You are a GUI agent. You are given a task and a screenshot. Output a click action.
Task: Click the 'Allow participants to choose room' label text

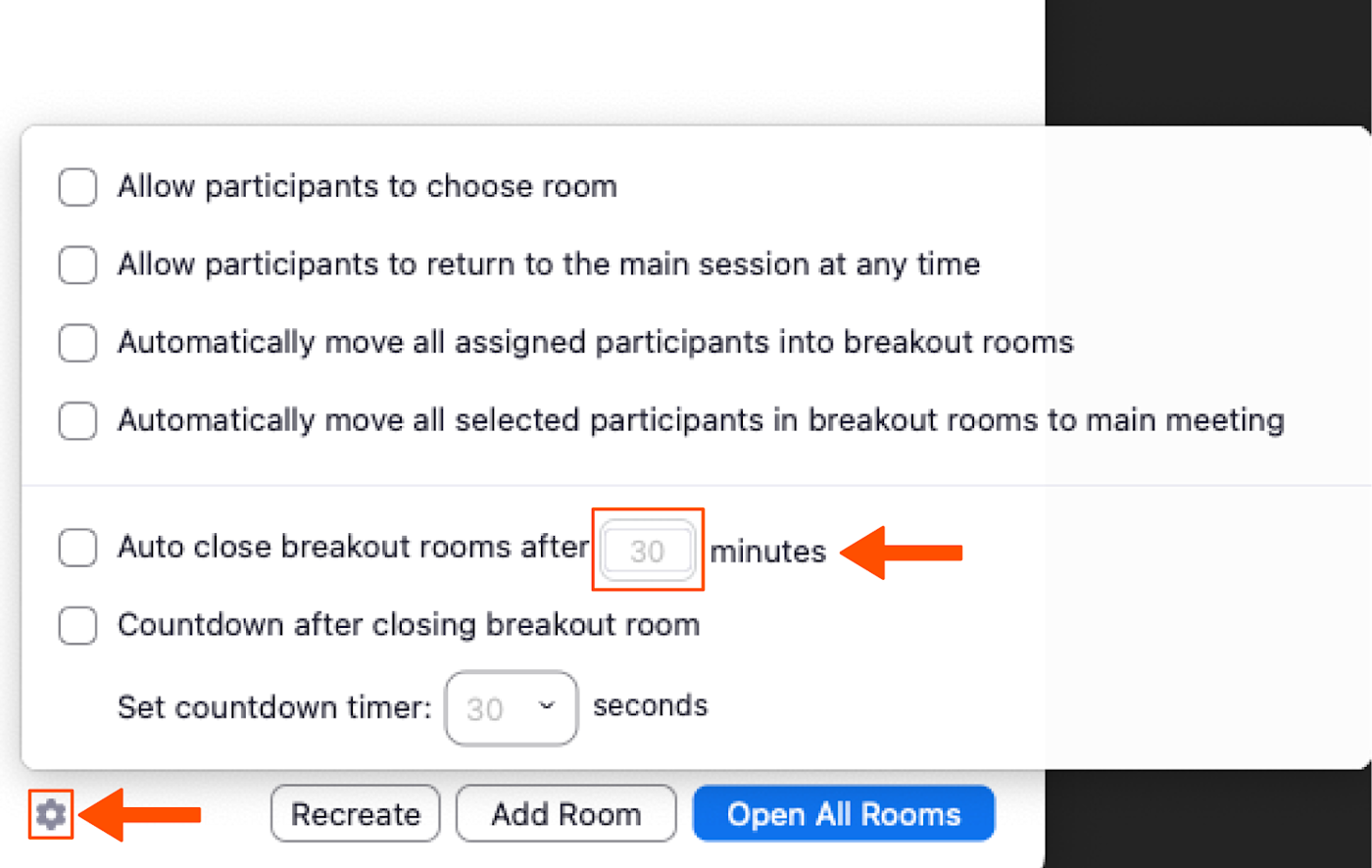tap(367, 186)
